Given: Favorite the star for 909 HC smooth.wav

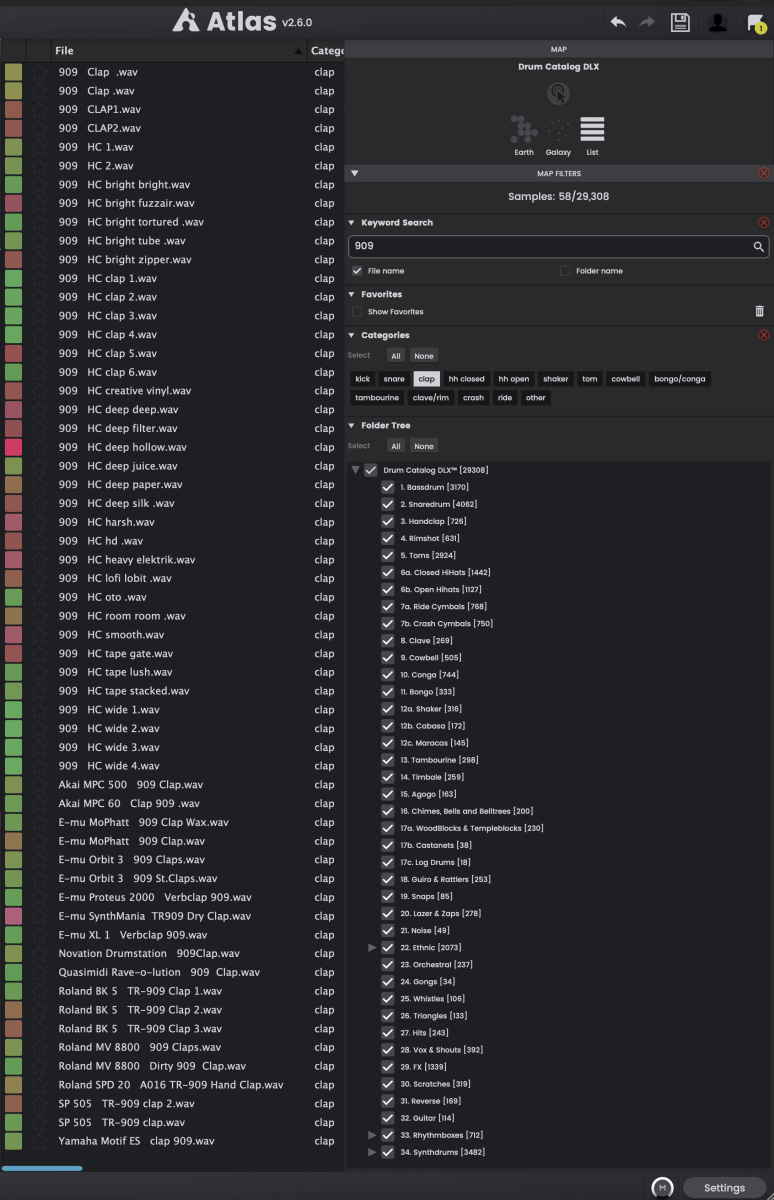Looking at the screenshot, I should pos(38,635).
